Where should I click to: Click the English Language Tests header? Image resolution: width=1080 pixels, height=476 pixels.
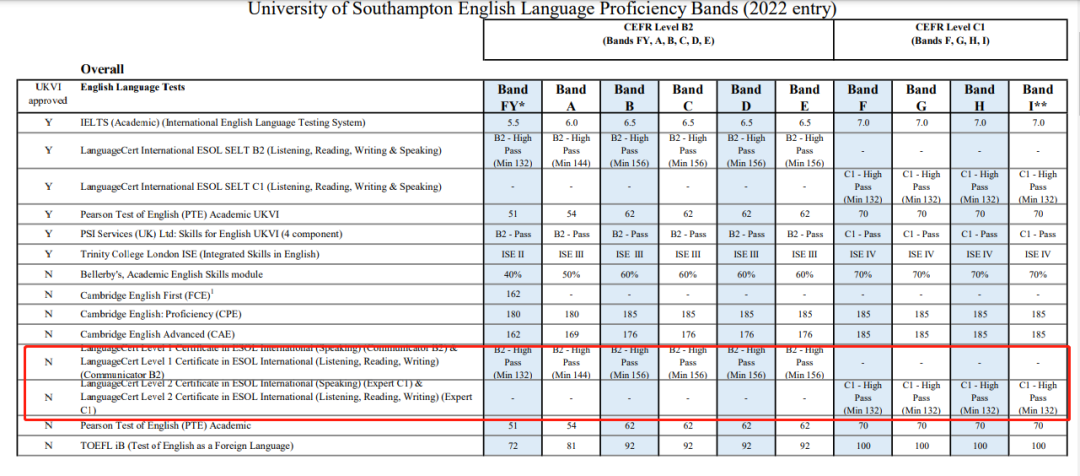(x=132, y=88)
